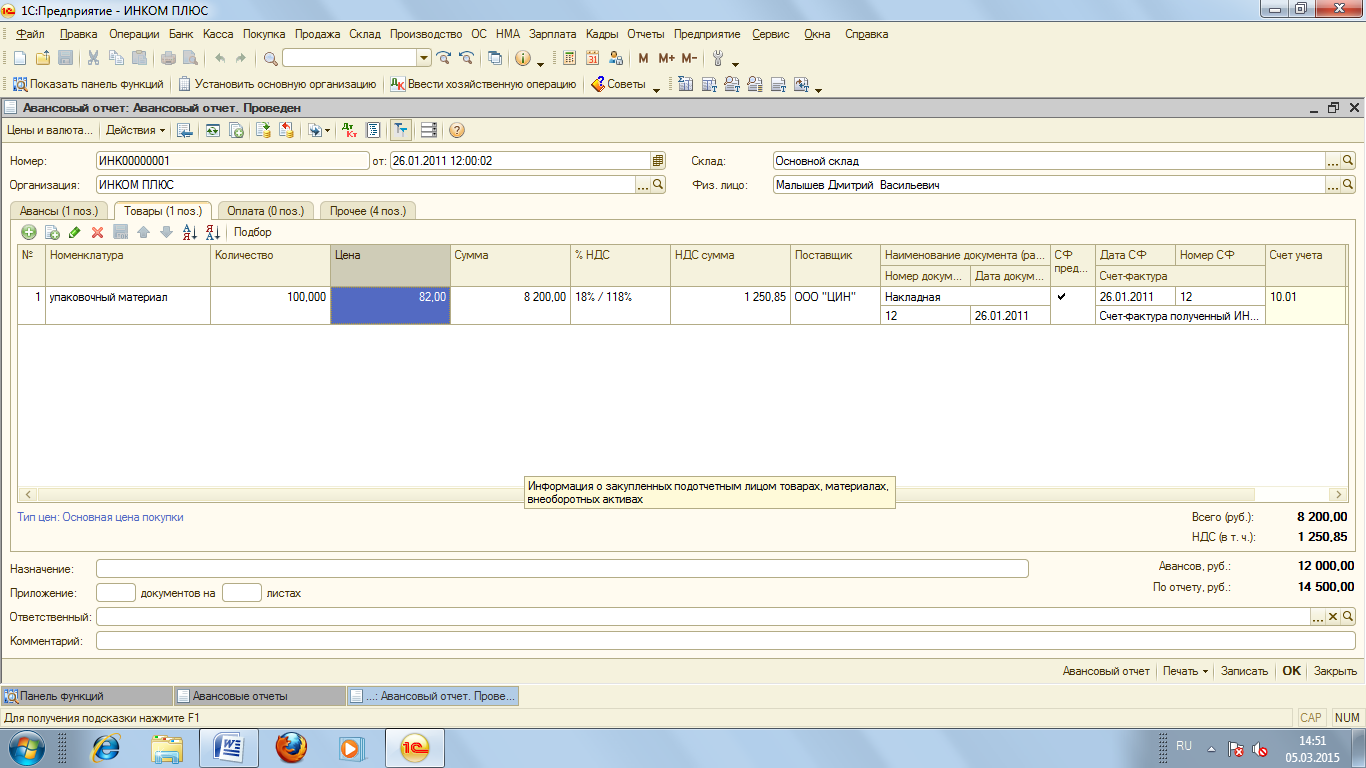This screenshot has width=1366, height=768.
Task: Click the ООО "ЦИН" supplier cell
Action: (x=835, y=305)
